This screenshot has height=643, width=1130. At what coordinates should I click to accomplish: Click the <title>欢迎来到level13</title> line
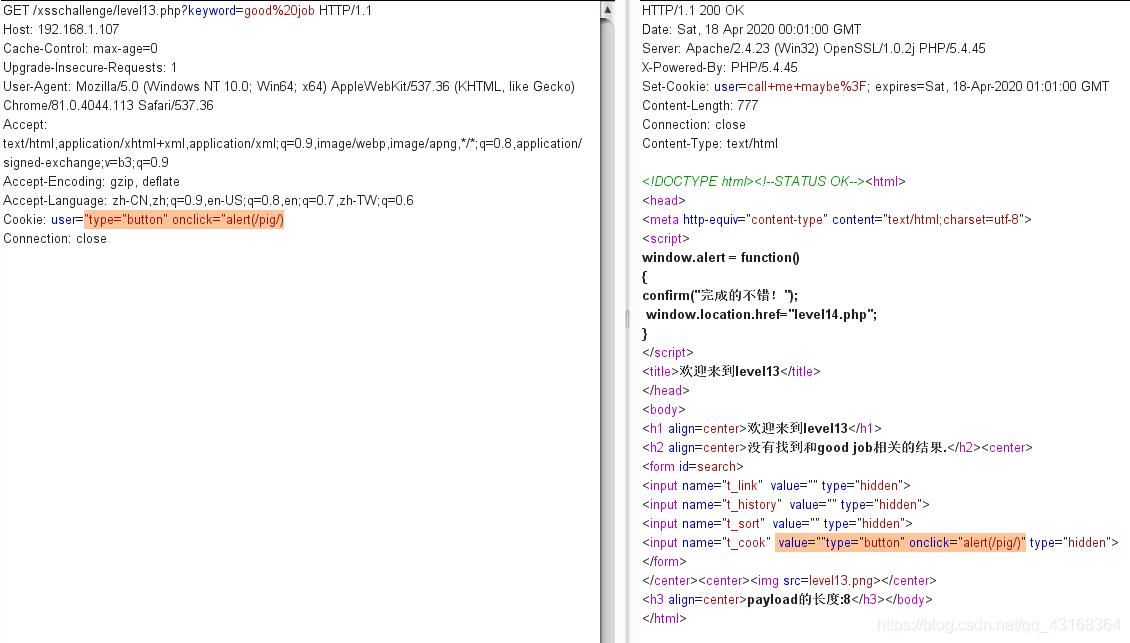point(731,371)
